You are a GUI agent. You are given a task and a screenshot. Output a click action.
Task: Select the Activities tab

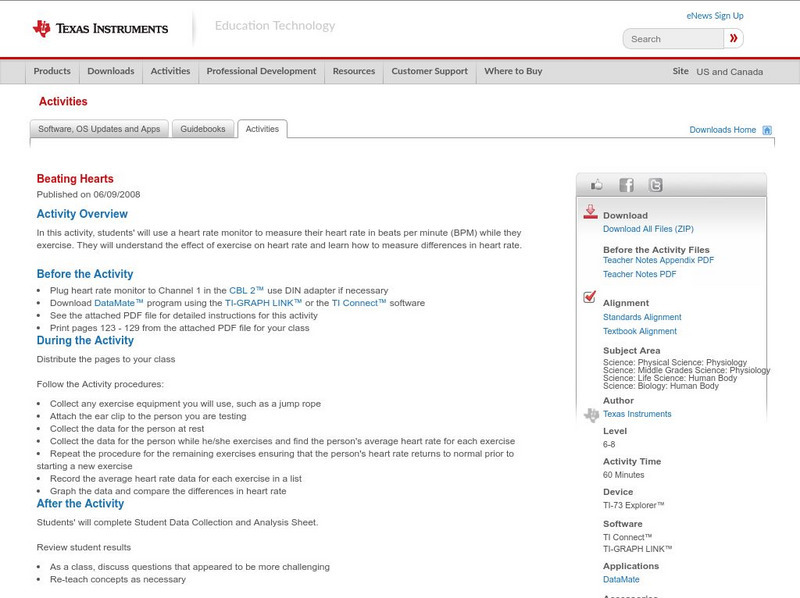(262, 129)
